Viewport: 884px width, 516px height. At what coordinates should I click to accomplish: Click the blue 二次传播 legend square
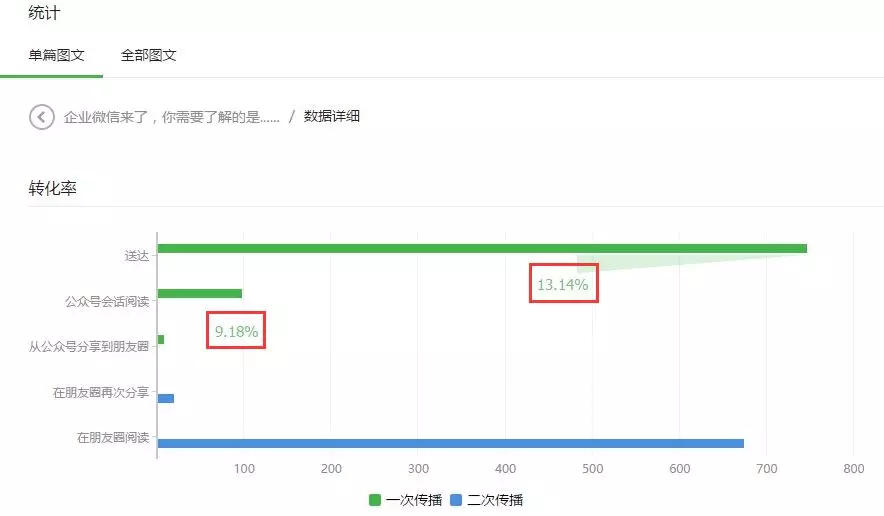(x=457, y=500)
